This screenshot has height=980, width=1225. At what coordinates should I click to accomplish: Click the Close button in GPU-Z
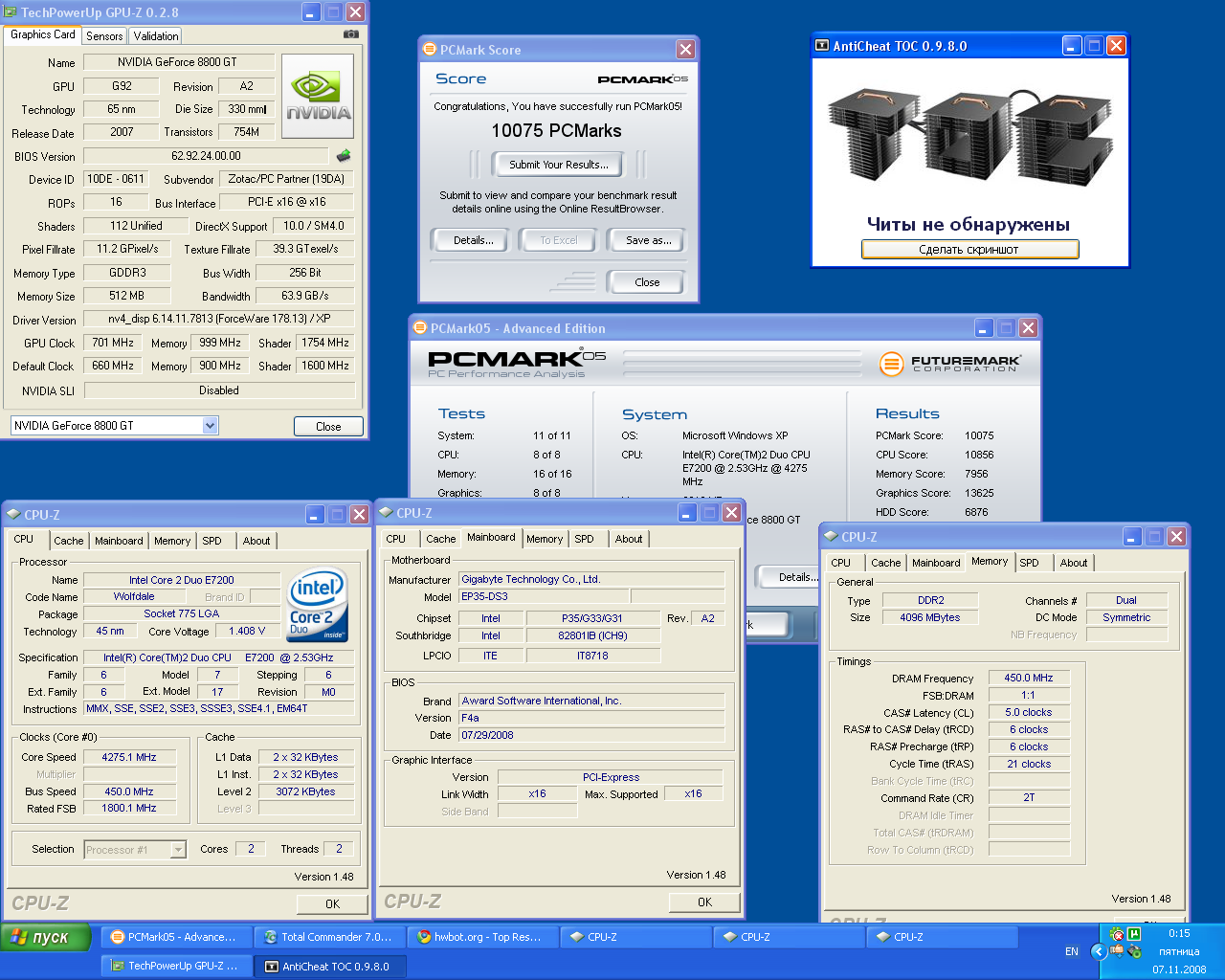[x=328, y=426]
